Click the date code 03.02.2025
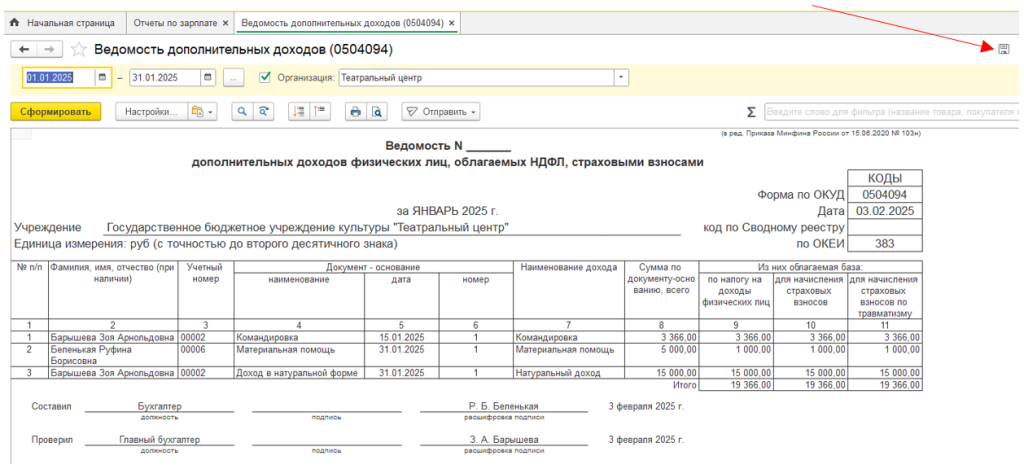The width and height of the screenshot is (1024, 469). (x=884, y=211)
